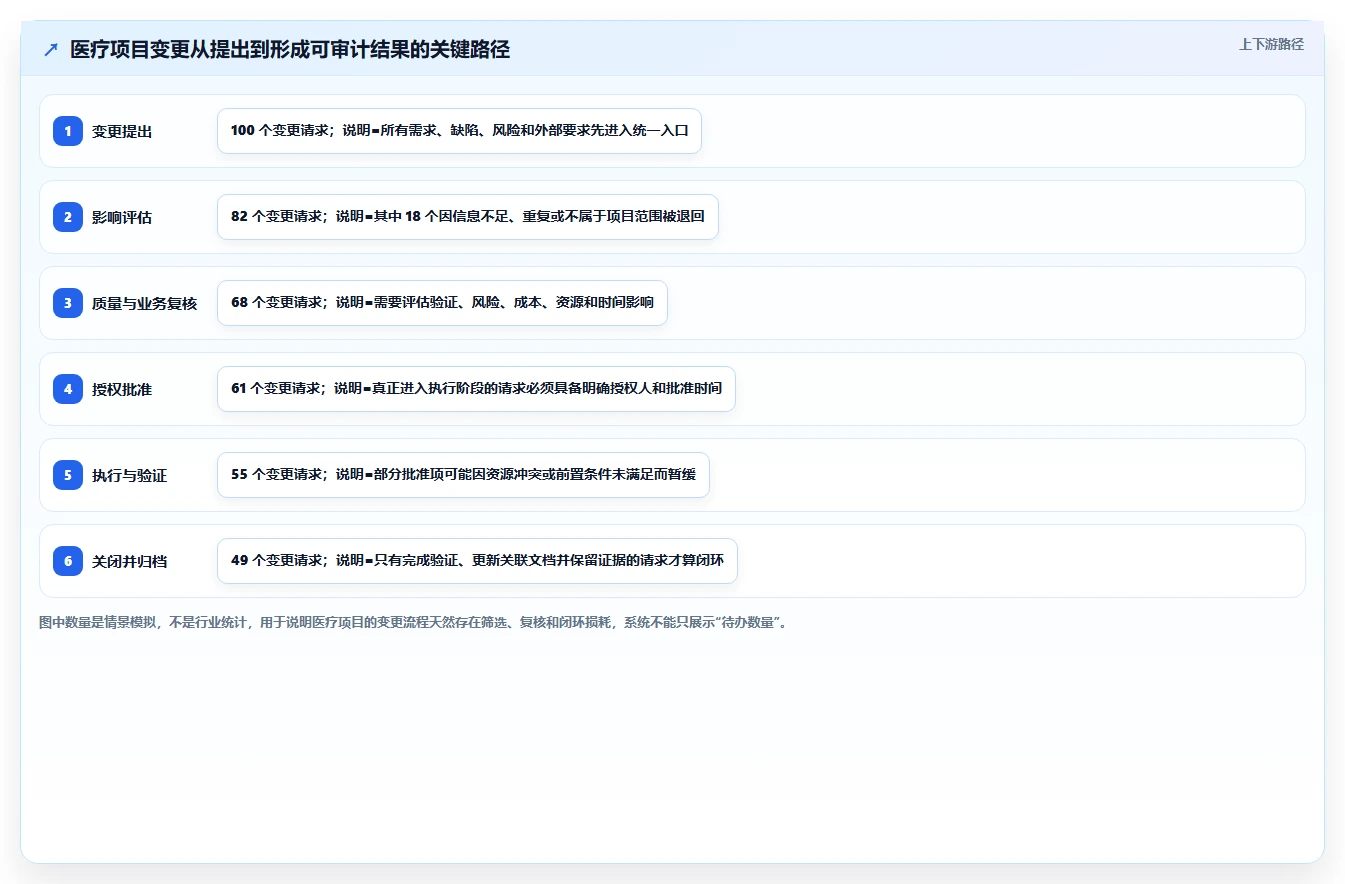Select the 质量与业务复核 step label

click(x=145, y=304)
